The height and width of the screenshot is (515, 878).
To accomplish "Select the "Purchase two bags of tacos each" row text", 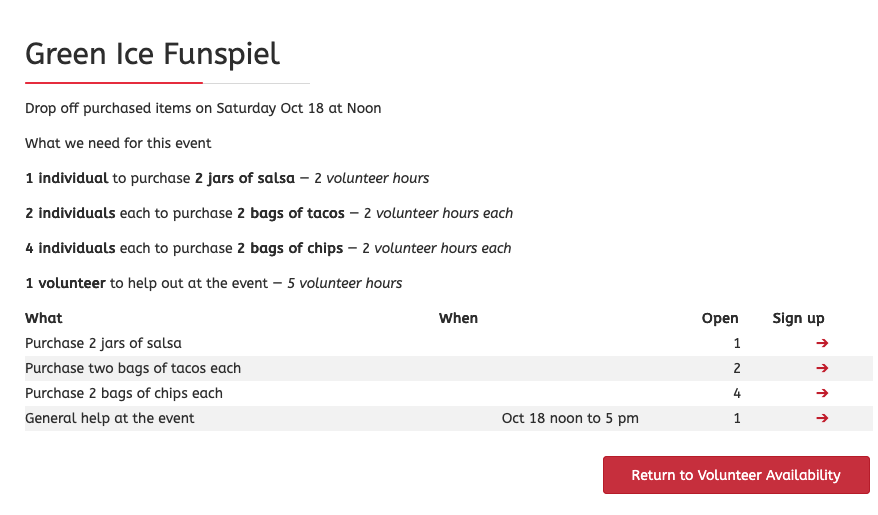I will coord(133,368).
